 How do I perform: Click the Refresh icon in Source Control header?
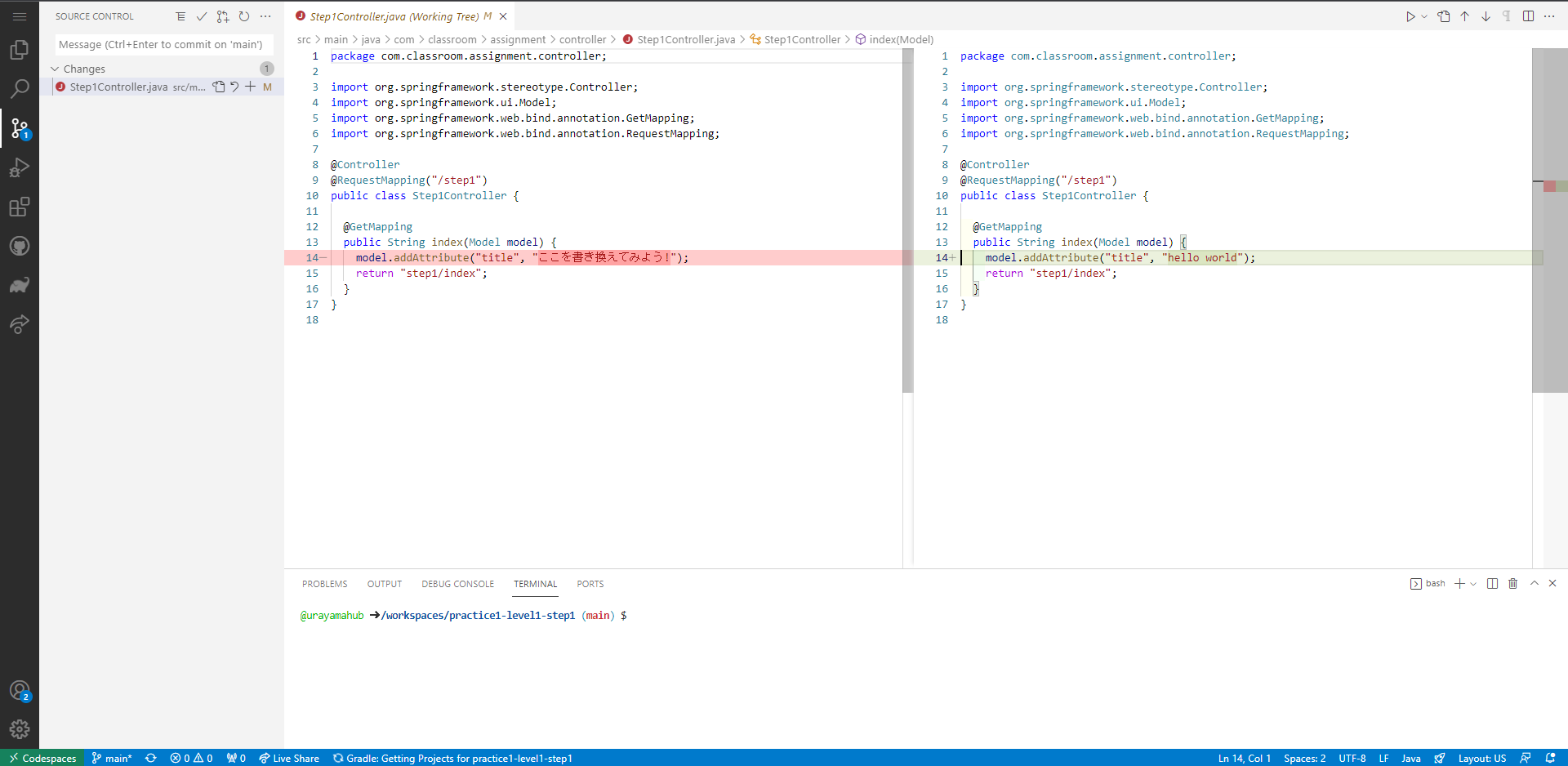click(x=244, y=16)
